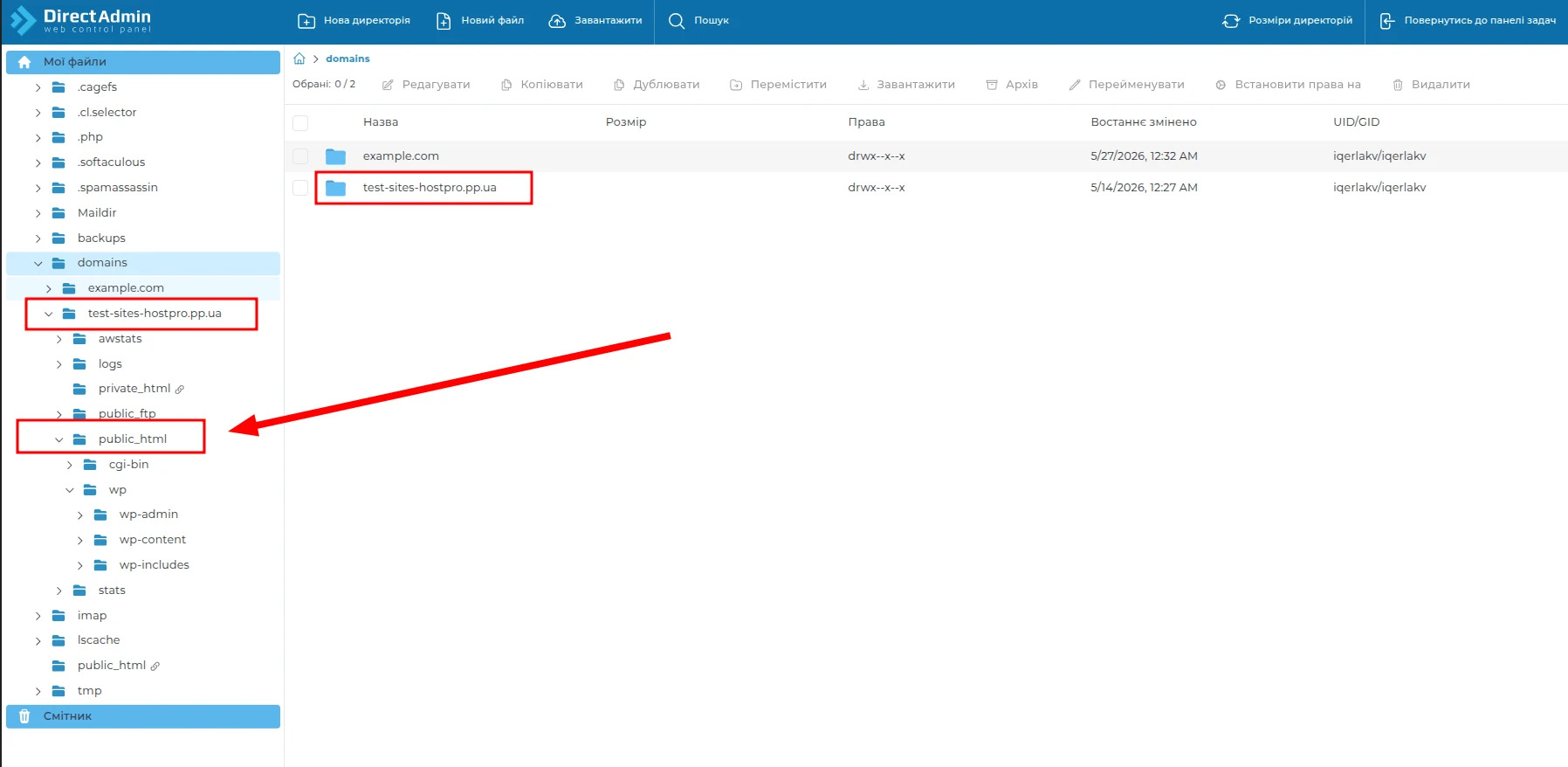1568x767 pixels.
Task: Click the home icon beside Мої файли
Action: (24, 62)
